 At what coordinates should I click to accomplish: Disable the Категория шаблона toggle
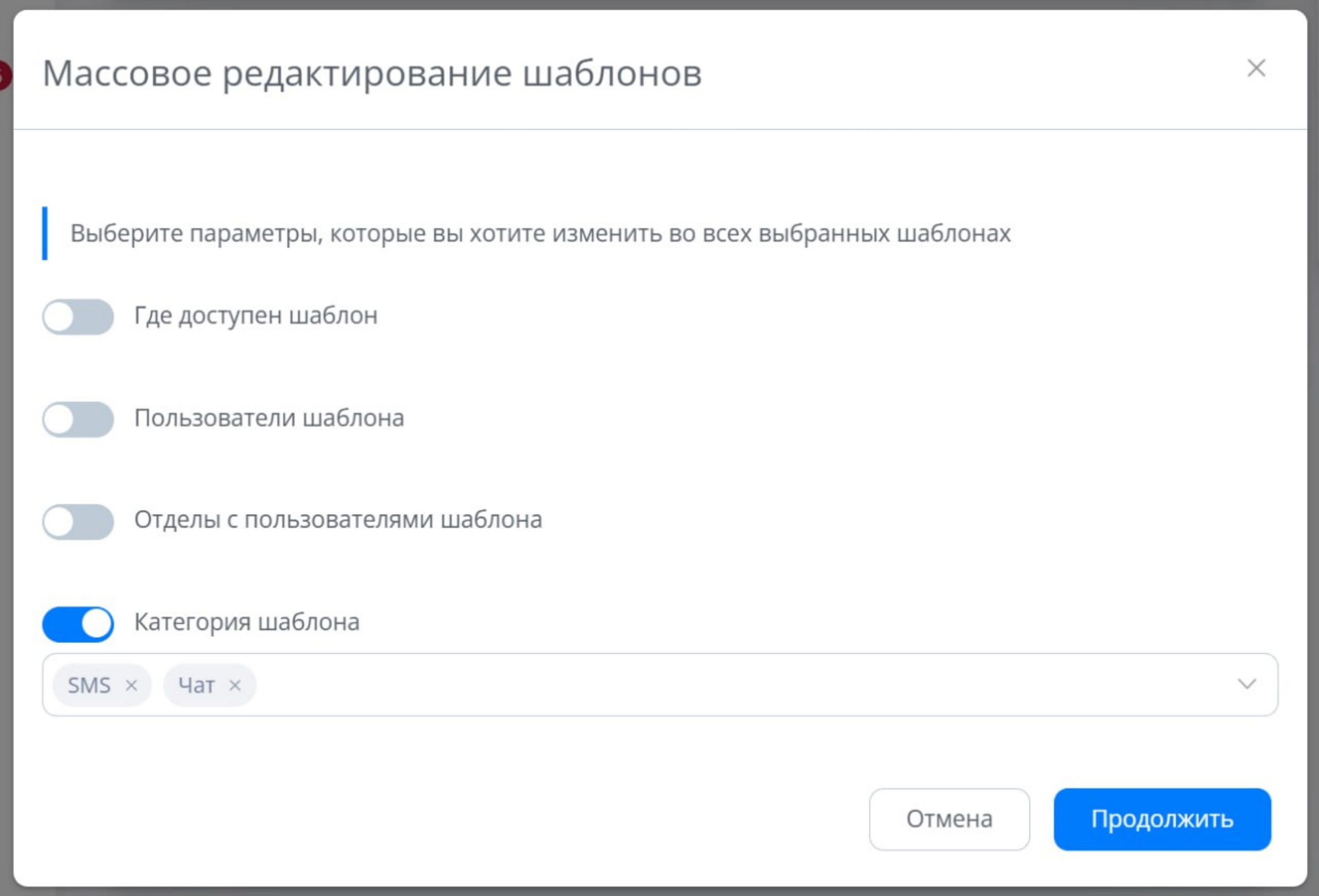pyautogui.click(x=78, y=623)
